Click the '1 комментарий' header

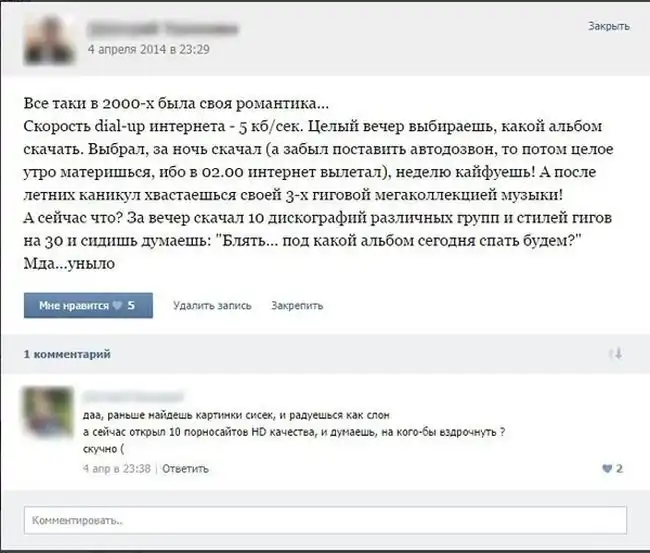tap(67, 354)
